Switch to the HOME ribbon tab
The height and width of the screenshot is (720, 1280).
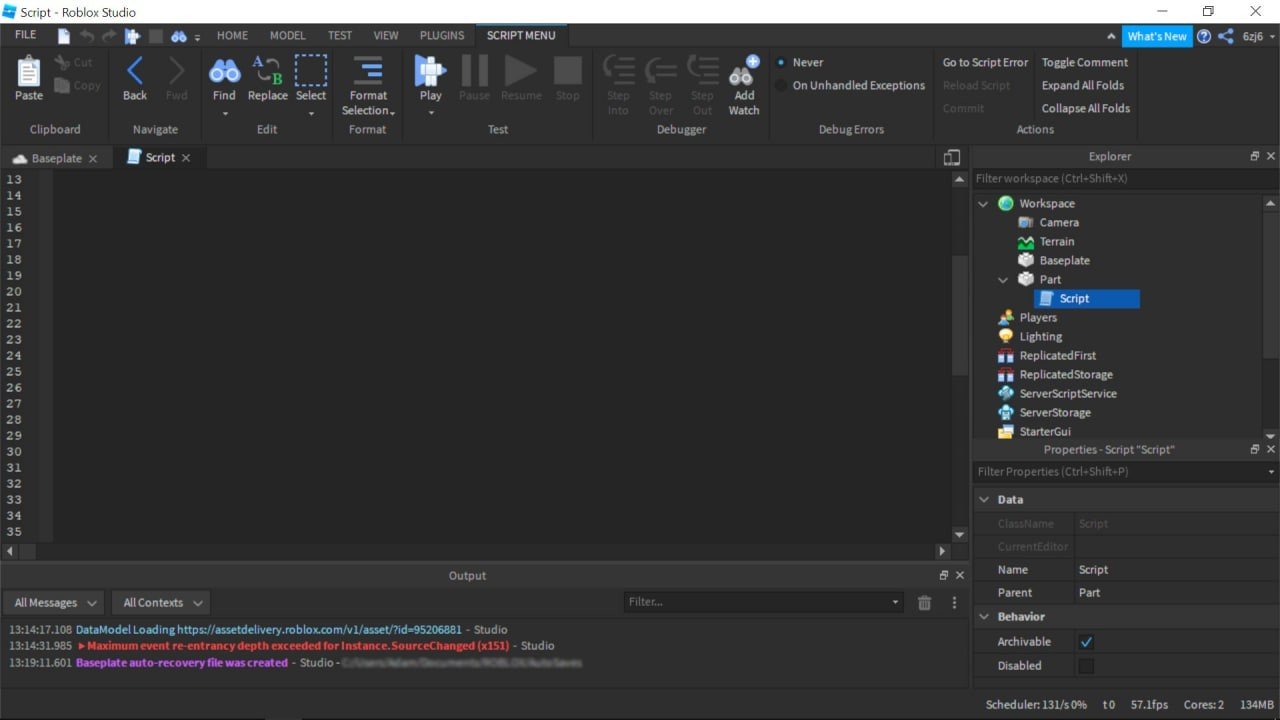click(x=232, y=35)
